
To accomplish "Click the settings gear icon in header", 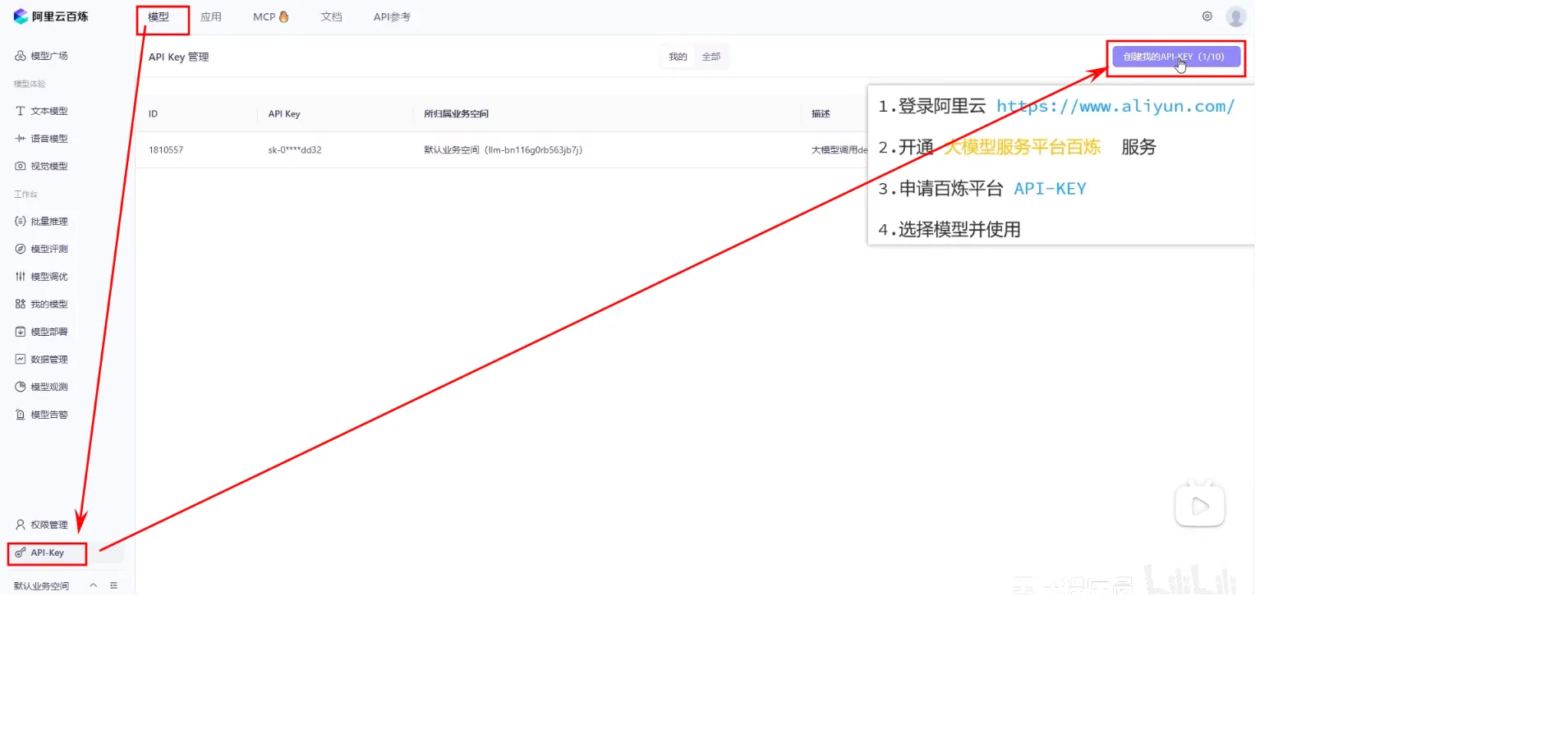I will point(1207,16).
